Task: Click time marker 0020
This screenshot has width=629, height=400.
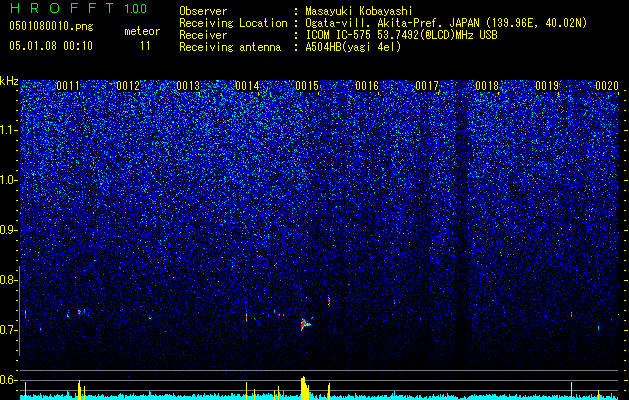Action: (x=607, y=86)
